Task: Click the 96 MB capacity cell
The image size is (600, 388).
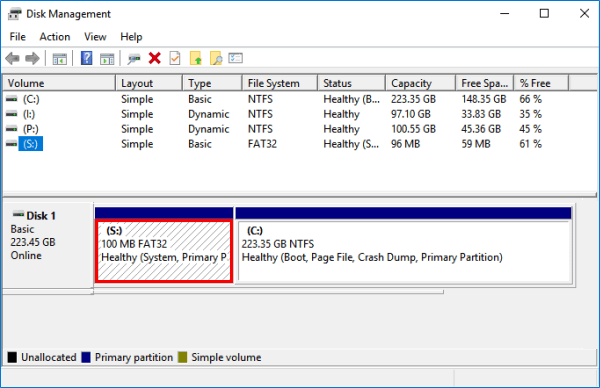Action: 405,144
